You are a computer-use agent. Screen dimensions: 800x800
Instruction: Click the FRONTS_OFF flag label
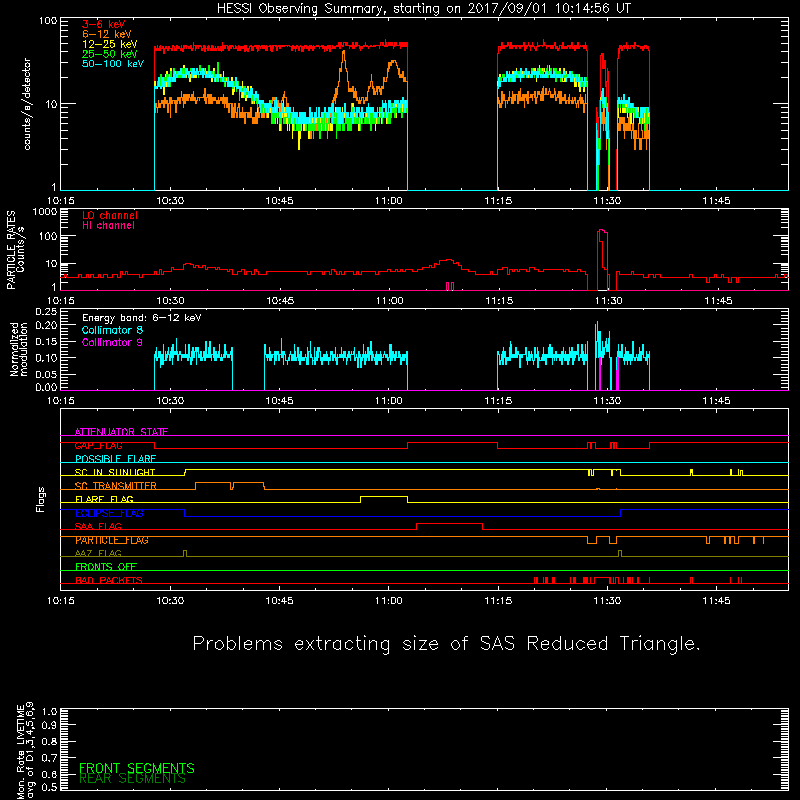coord(106,567)
